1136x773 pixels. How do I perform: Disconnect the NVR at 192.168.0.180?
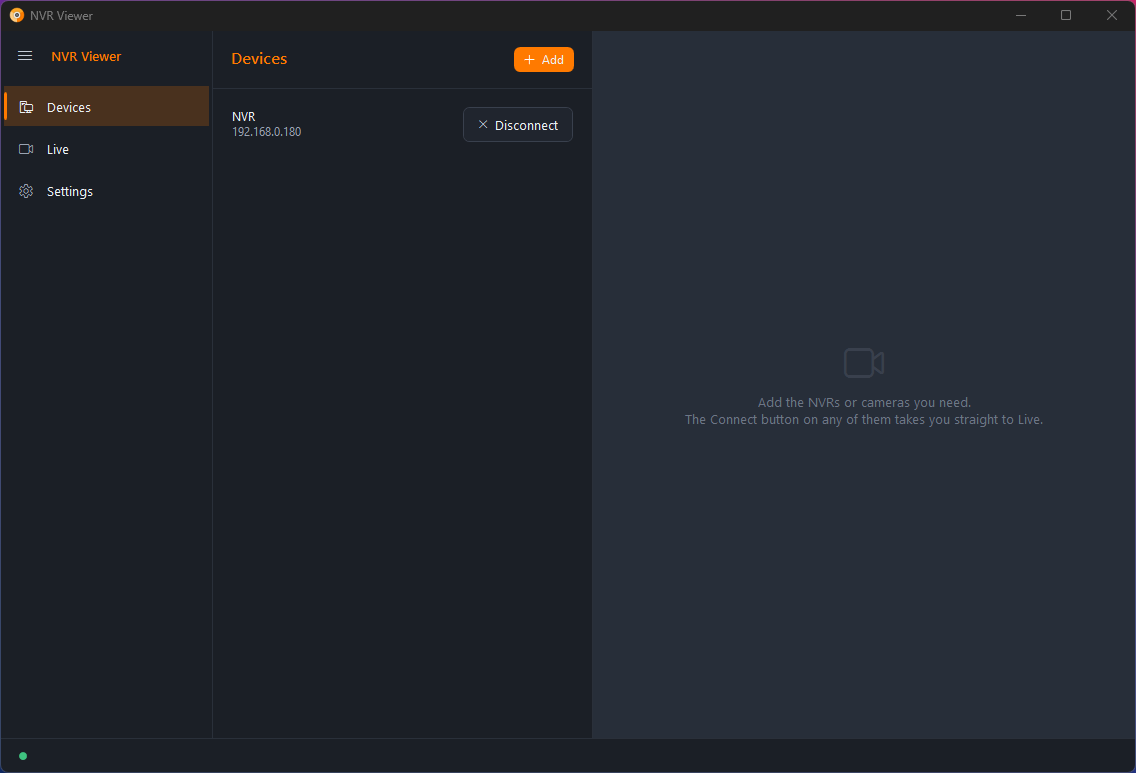click(x=517, y=125)
